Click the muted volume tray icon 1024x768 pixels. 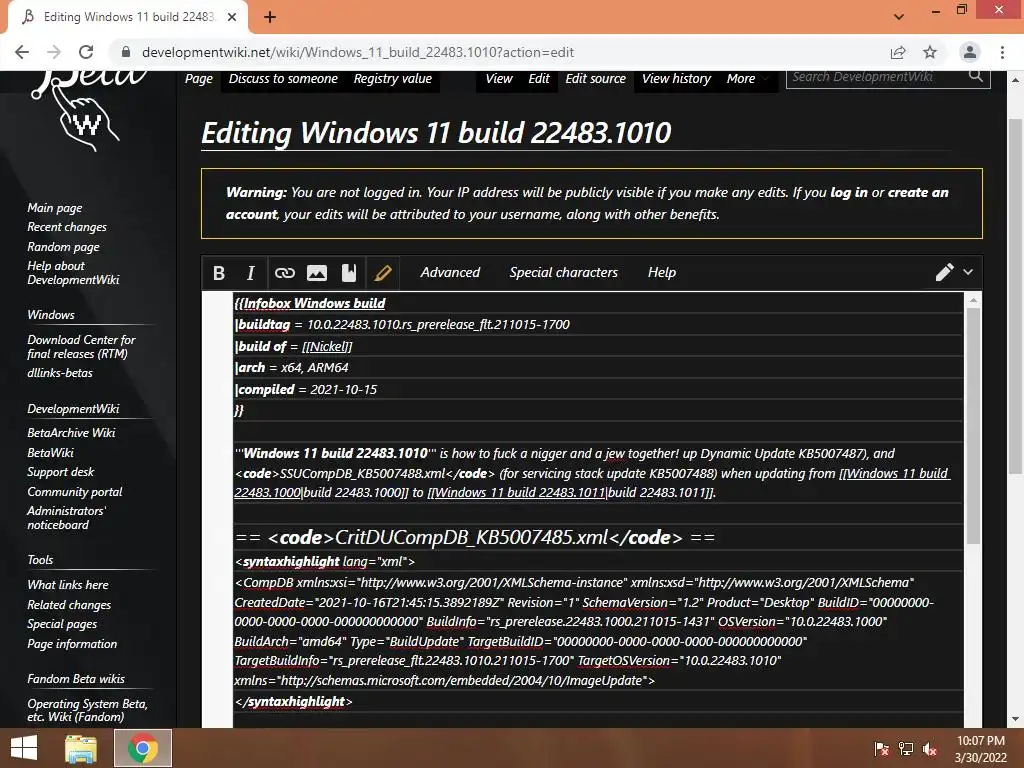(x=930, y=749)
